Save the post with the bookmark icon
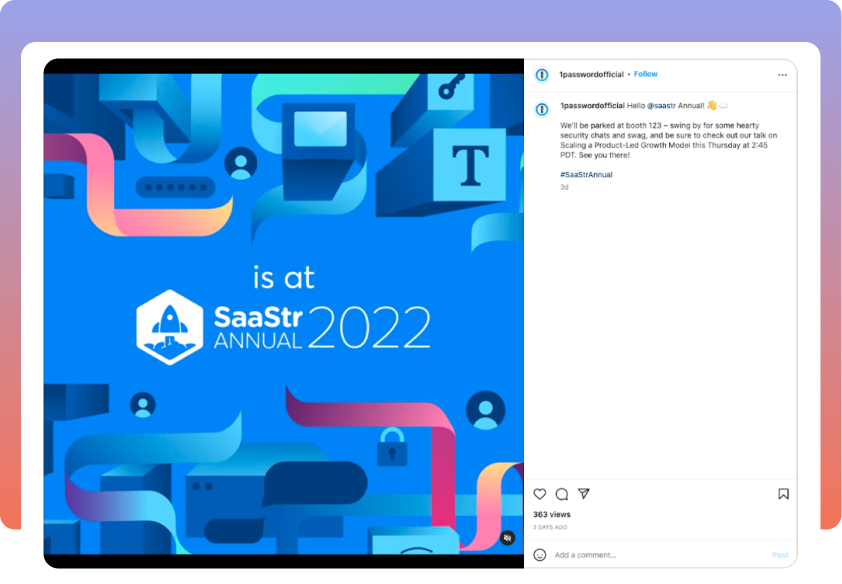The image size is (842, 584). click(x=783, y=494)
